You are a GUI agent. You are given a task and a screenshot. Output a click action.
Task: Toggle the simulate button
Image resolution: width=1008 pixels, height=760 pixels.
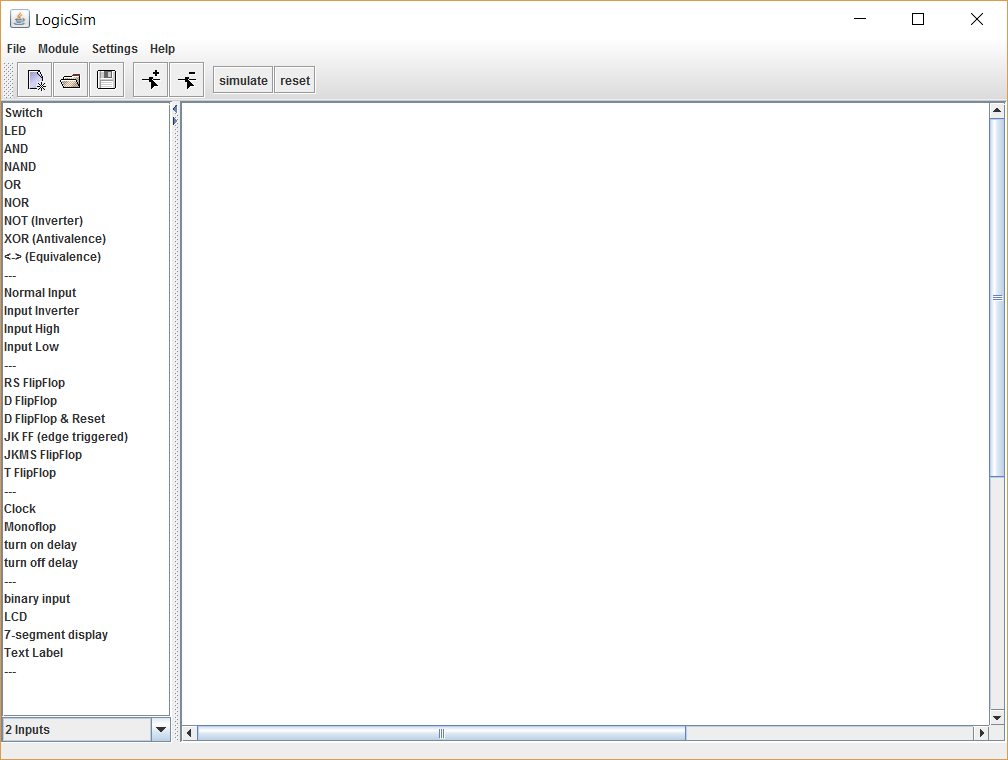click(x=243, y=81)
